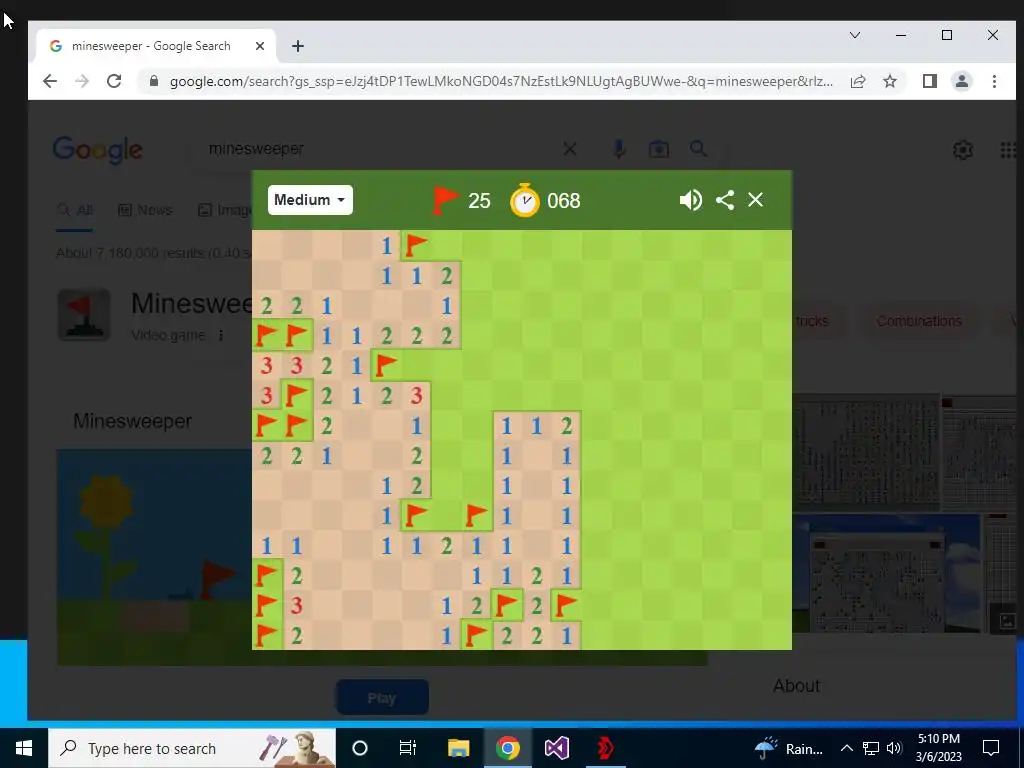Screen dimensions: 1024x768
Task: Open the tab search chevron
Action: [x=855, y=35]
